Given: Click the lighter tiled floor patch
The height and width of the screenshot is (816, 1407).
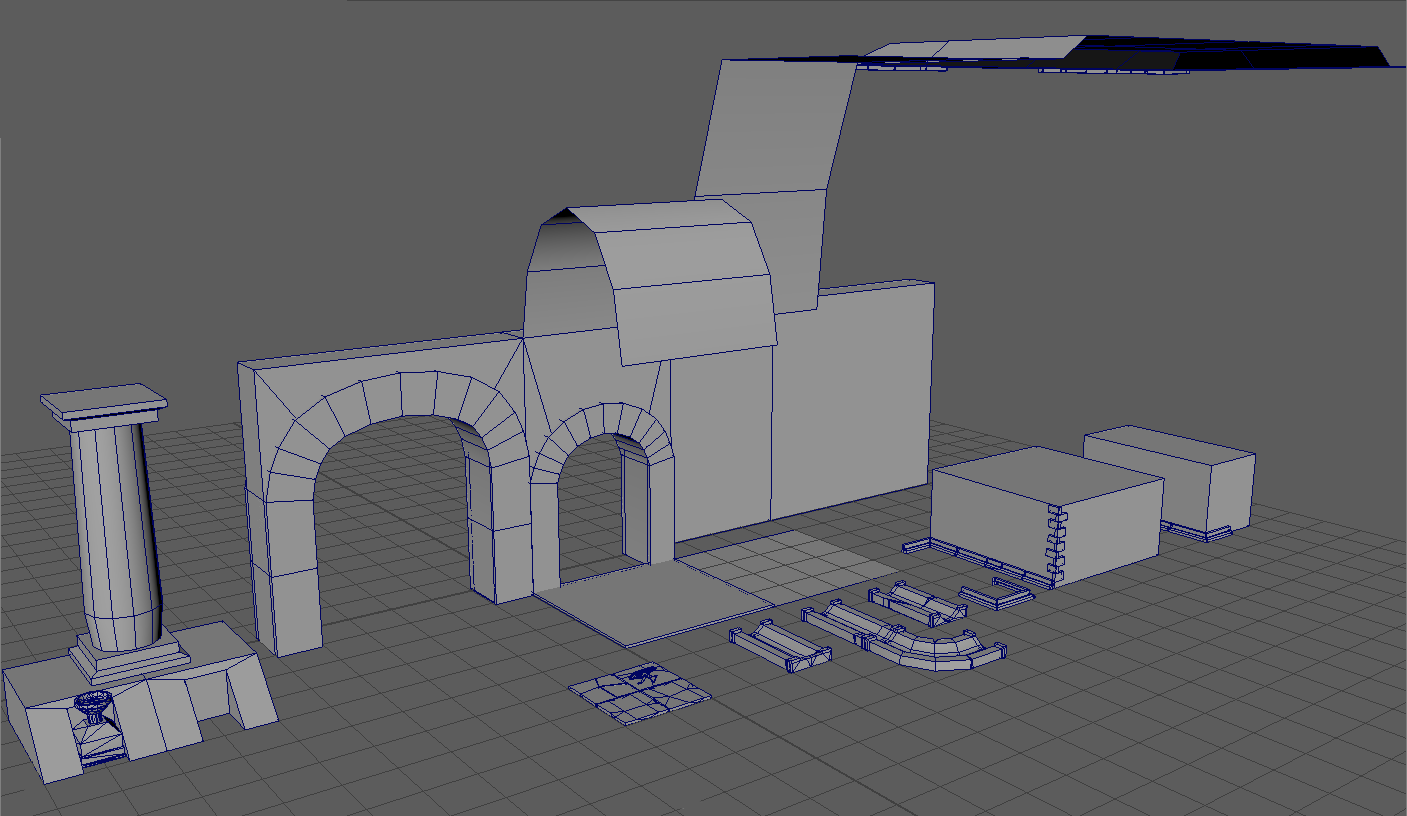Looking at the screenshot, I should [790, 565].
